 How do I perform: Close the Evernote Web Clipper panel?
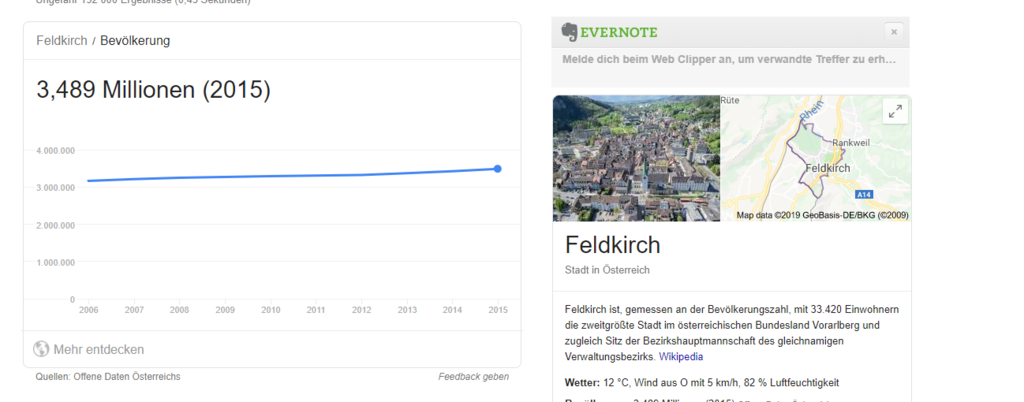894,32
